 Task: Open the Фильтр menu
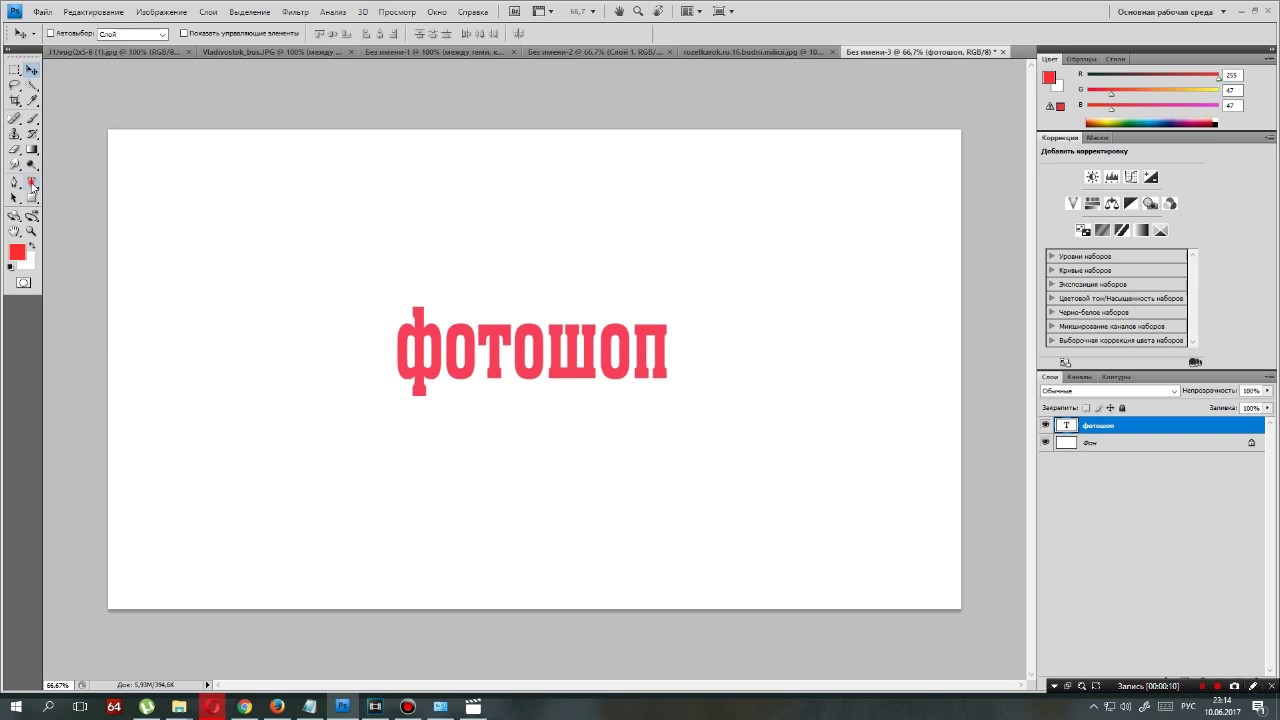(x=295, y=12)
